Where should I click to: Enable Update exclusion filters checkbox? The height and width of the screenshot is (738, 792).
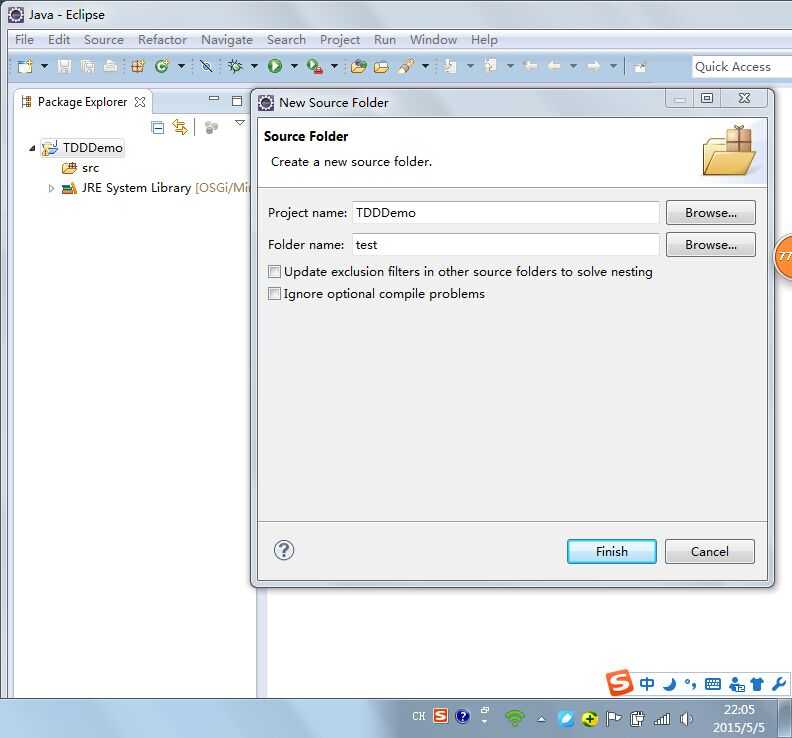(274, 272)
